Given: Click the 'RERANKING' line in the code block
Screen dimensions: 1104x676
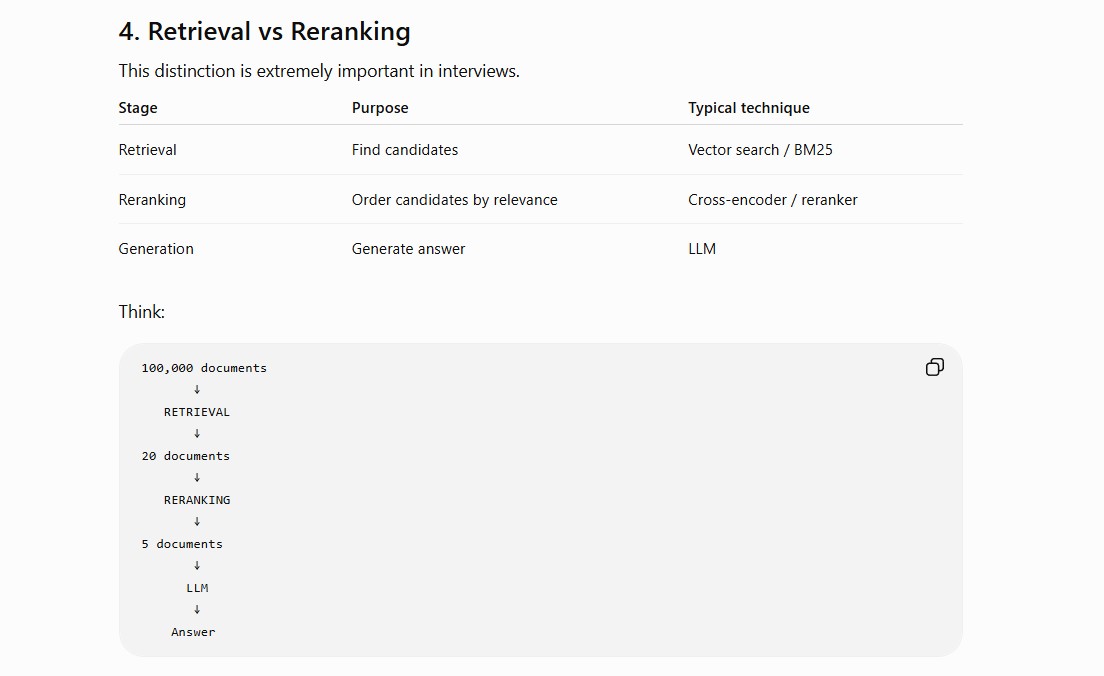Looking at the screenshot, I should (197, 500).
